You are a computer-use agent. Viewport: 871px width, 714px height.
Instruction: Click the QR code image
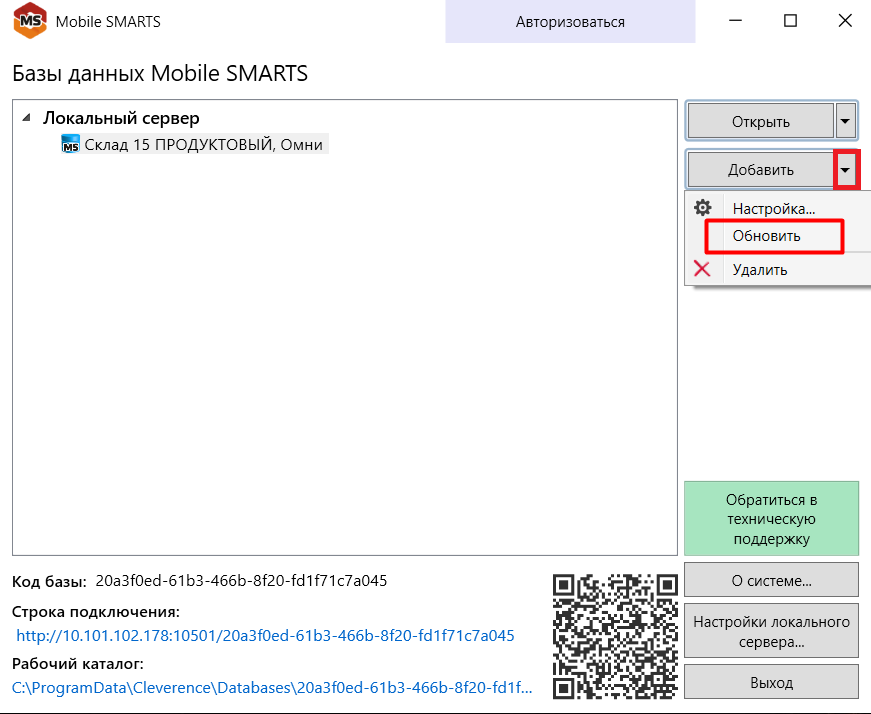click(x=615, y=635)
